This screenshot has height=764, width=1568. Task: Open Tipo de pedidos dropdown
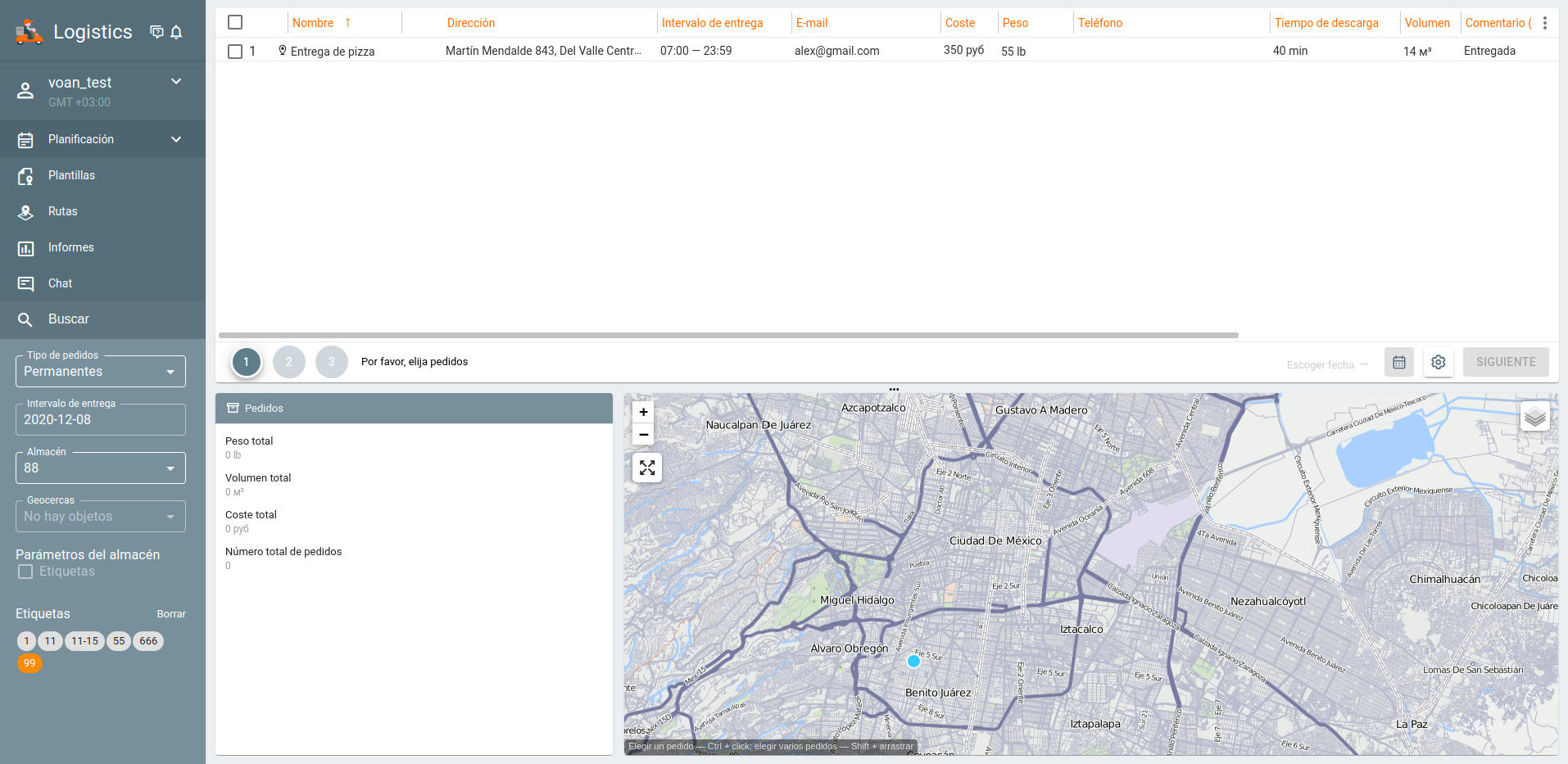pos(100,372)
